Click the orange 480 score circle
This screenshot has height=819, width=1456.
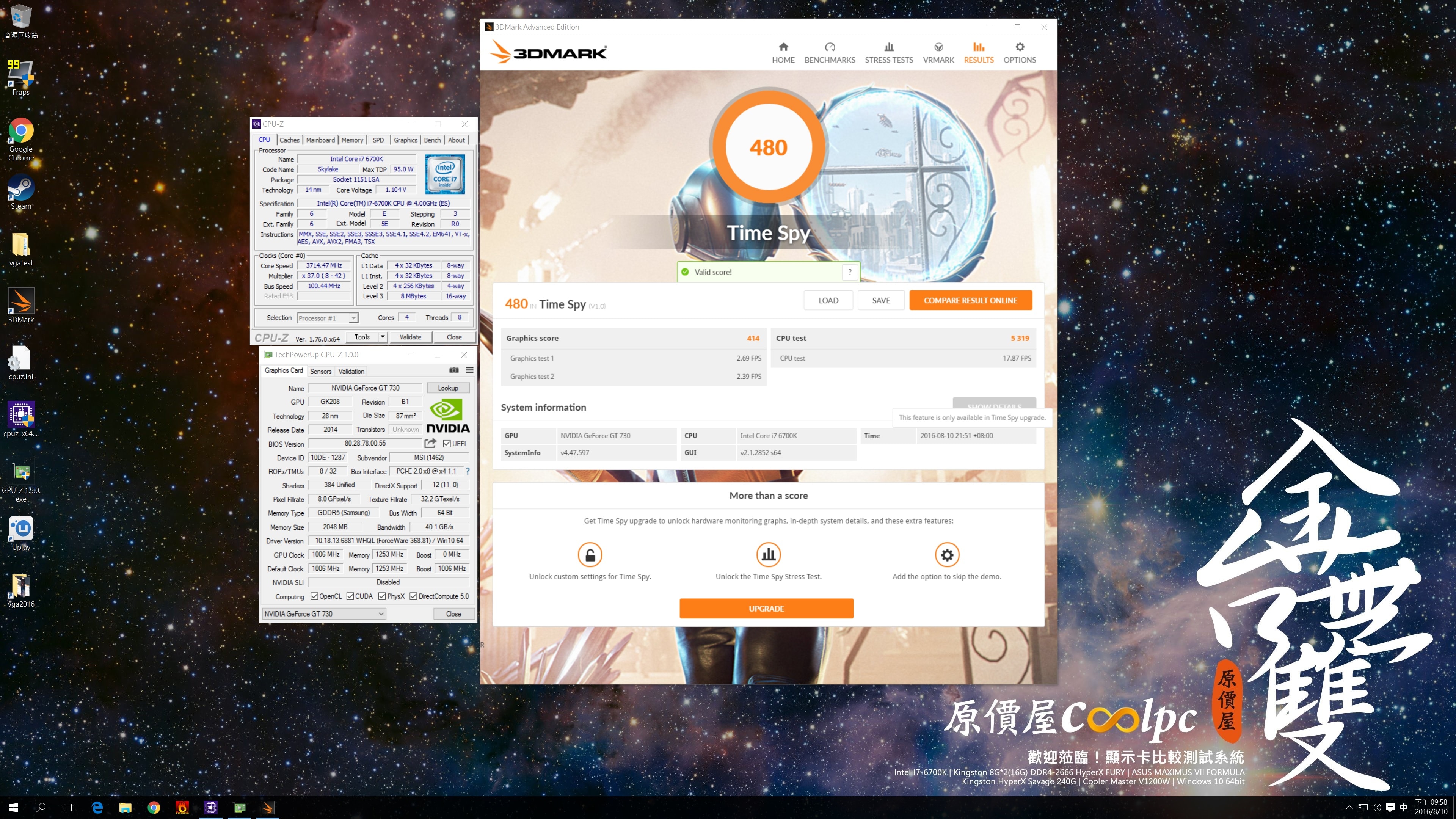click(768, 147)
